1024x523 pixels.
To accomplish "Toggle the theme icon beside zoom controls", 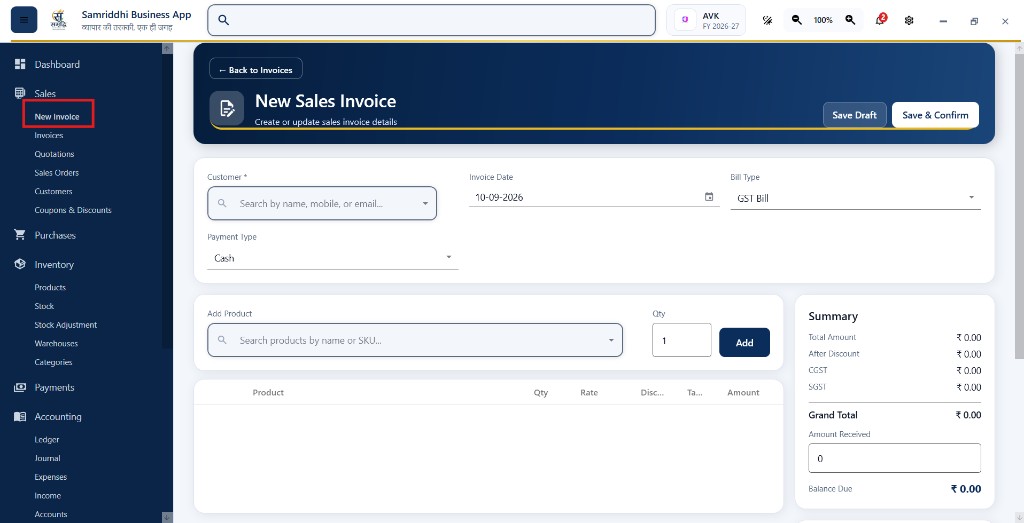I will (767, 20).
